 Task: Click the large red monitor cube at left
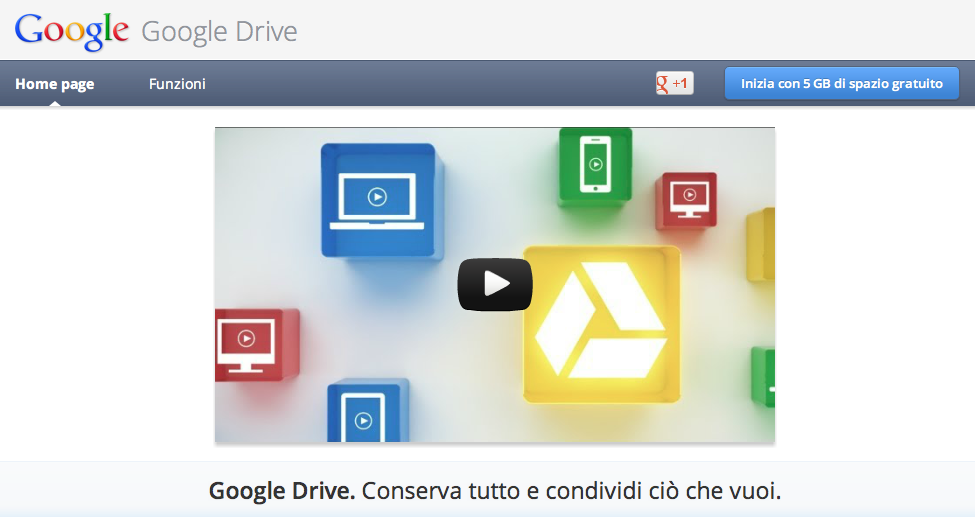click(x=257, y=345)
